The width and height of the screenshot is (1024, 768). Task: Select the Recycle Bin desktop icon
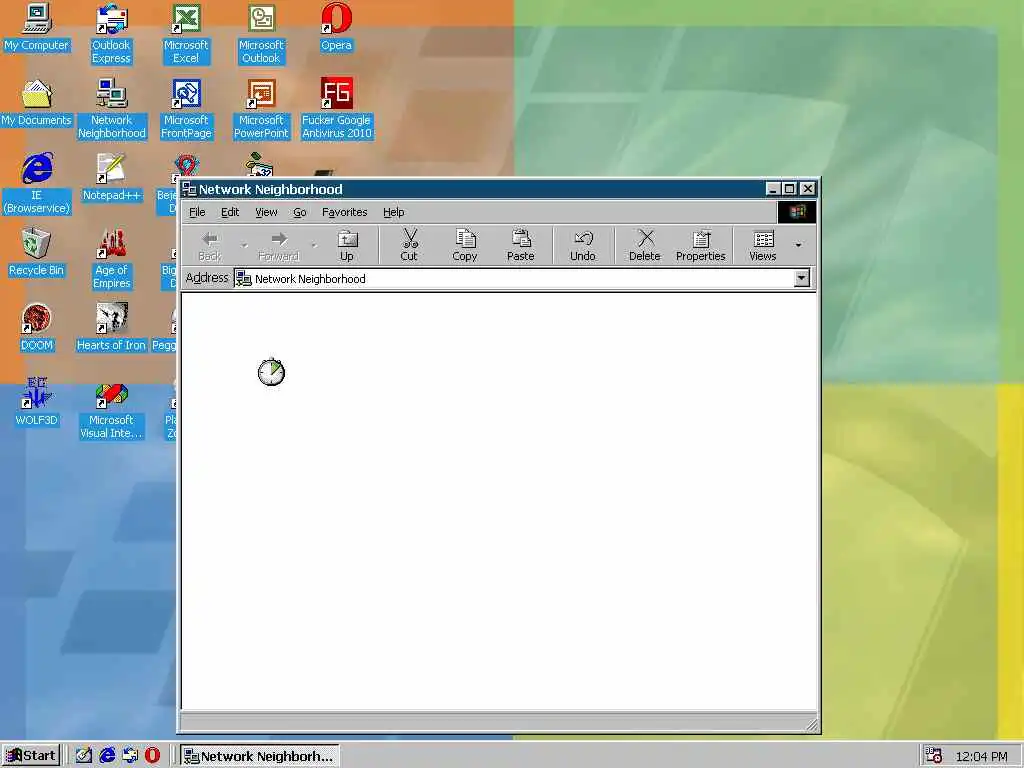coord(37,253)
